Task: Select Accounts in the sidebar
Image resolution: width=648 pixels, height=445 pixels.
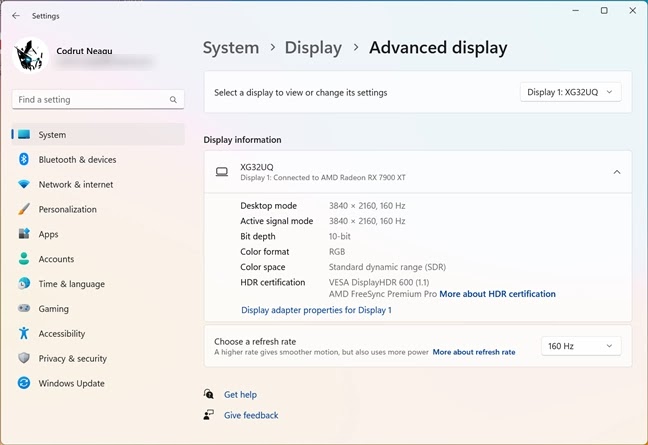Action: point(56,259)
